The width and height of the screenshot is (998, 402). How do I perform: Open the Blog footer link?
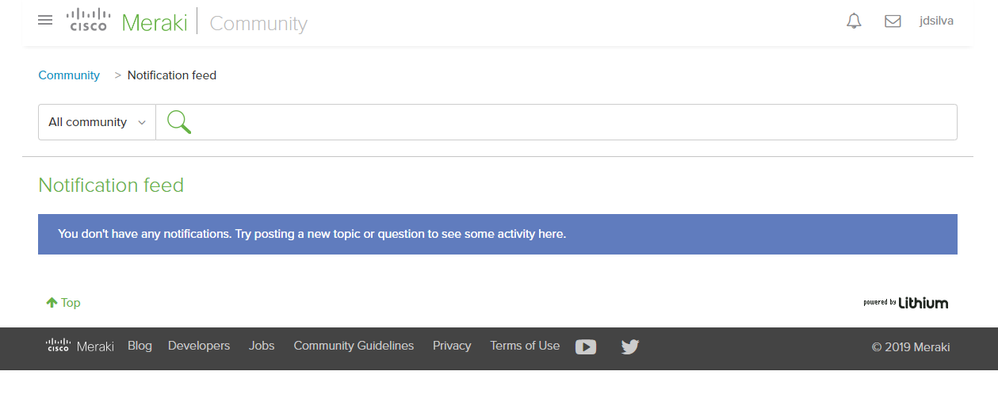[139, 346]
